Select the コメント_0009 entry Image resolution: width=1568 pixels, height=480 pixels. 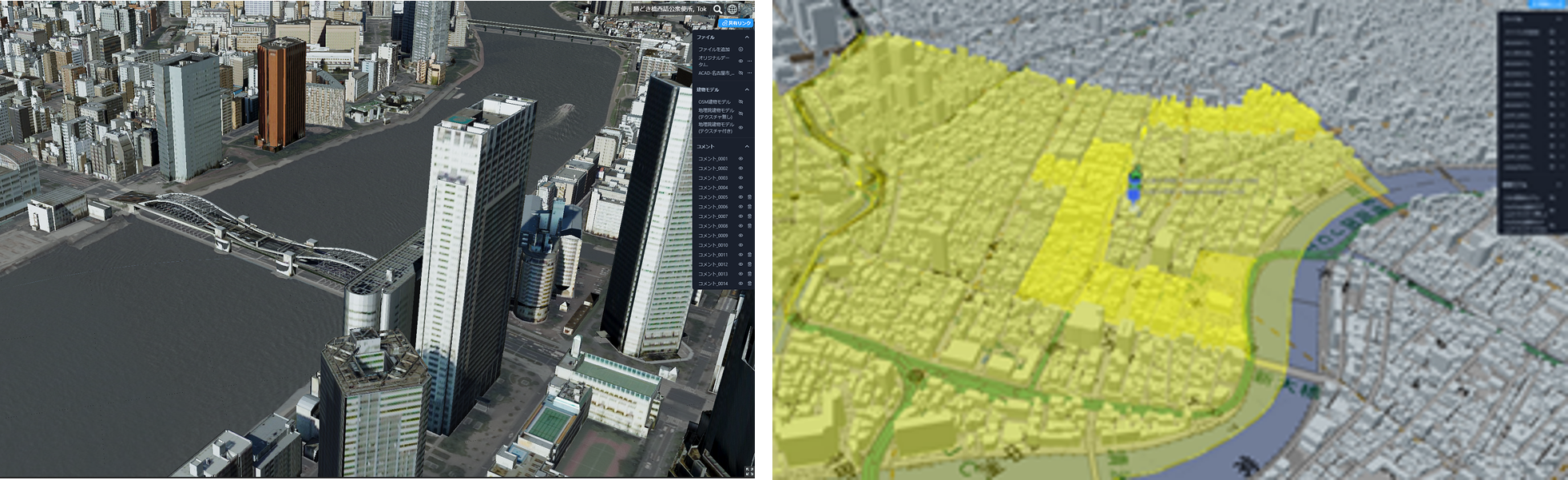click(x=713, y=236)
